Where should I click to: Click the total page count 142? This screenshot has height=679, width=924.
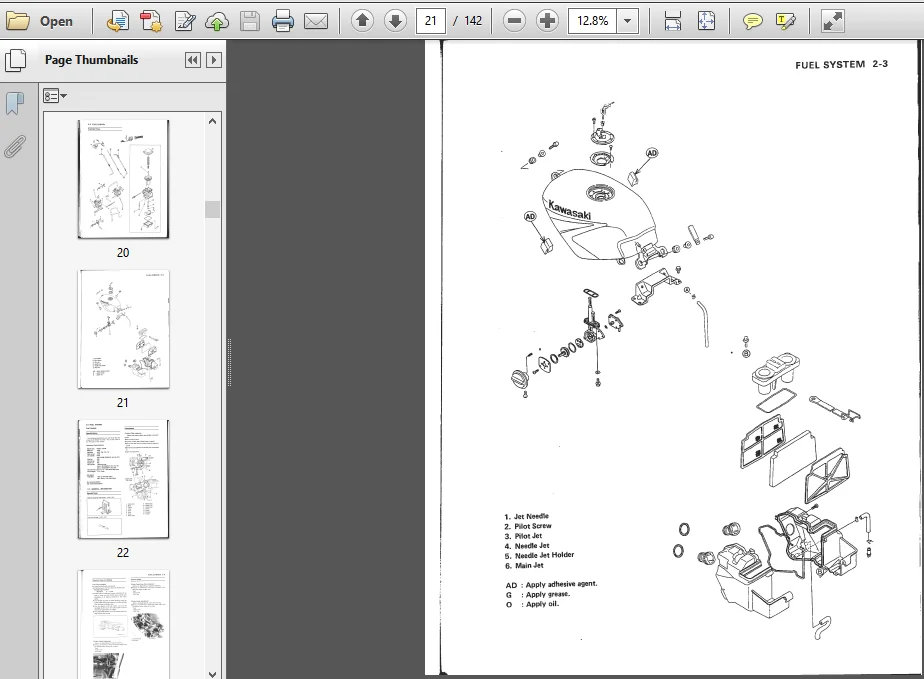pyautogui.click(x=473, y=21)
